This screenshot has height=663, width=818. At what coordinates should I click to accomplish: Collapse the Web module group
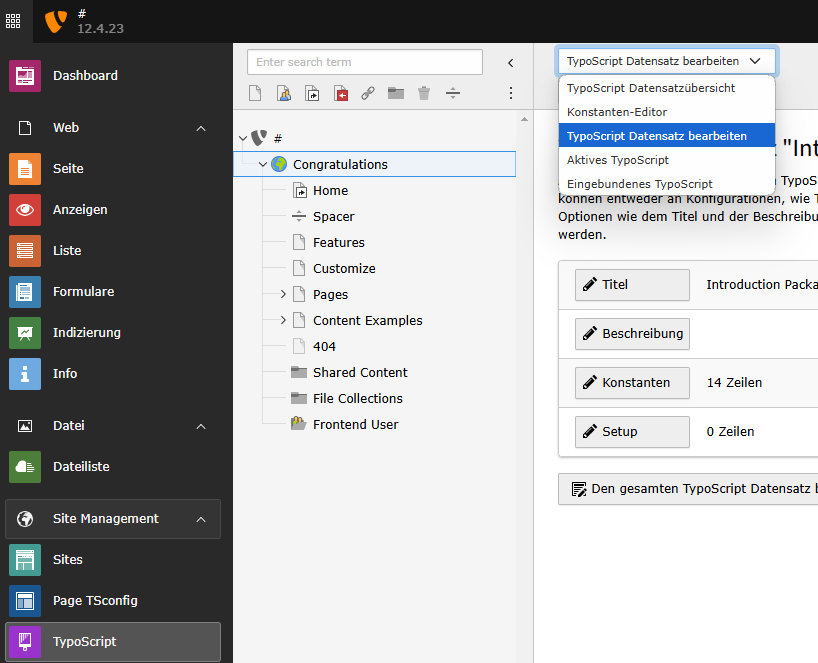(201, 128)
